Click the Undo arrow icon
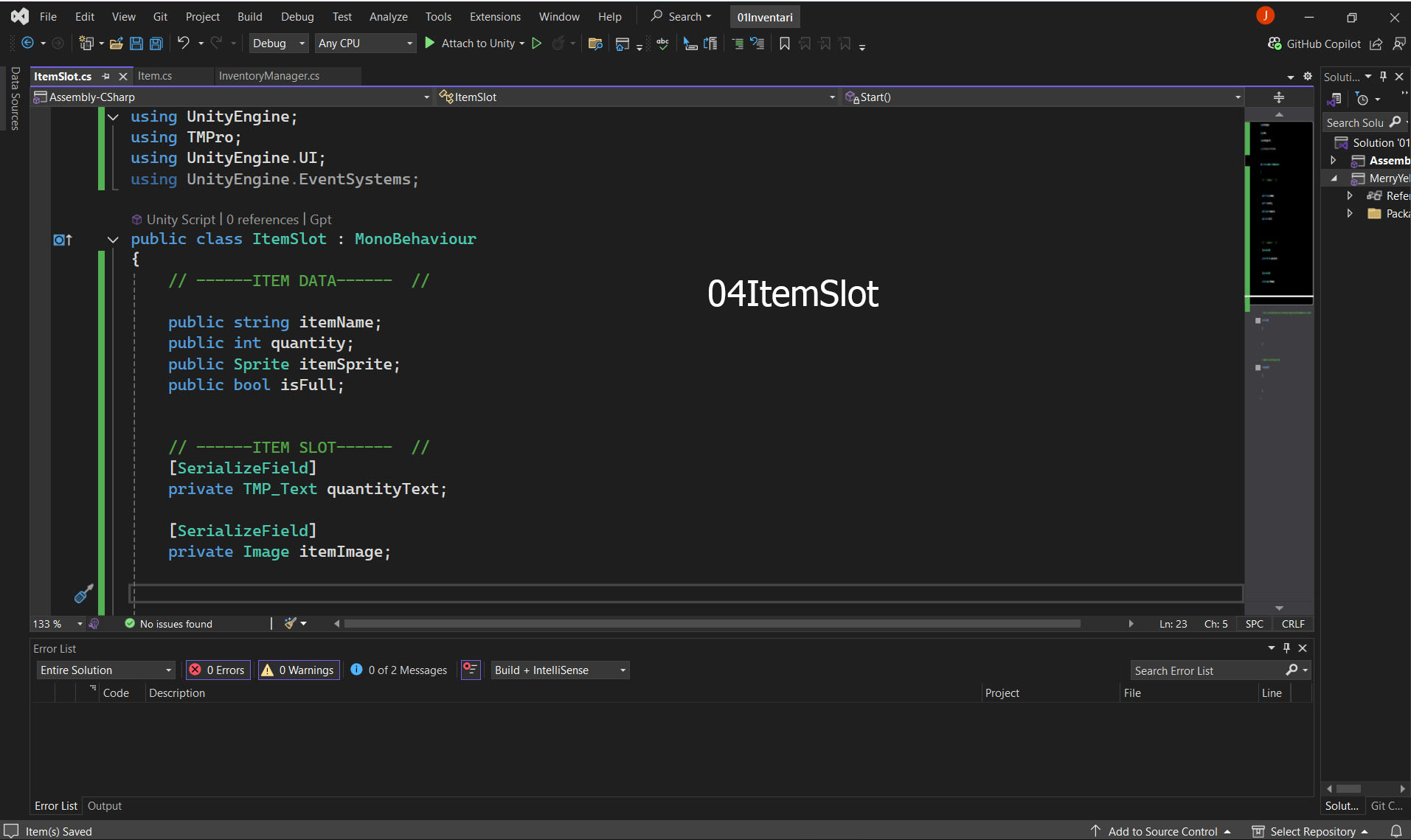 click(183, 44)
